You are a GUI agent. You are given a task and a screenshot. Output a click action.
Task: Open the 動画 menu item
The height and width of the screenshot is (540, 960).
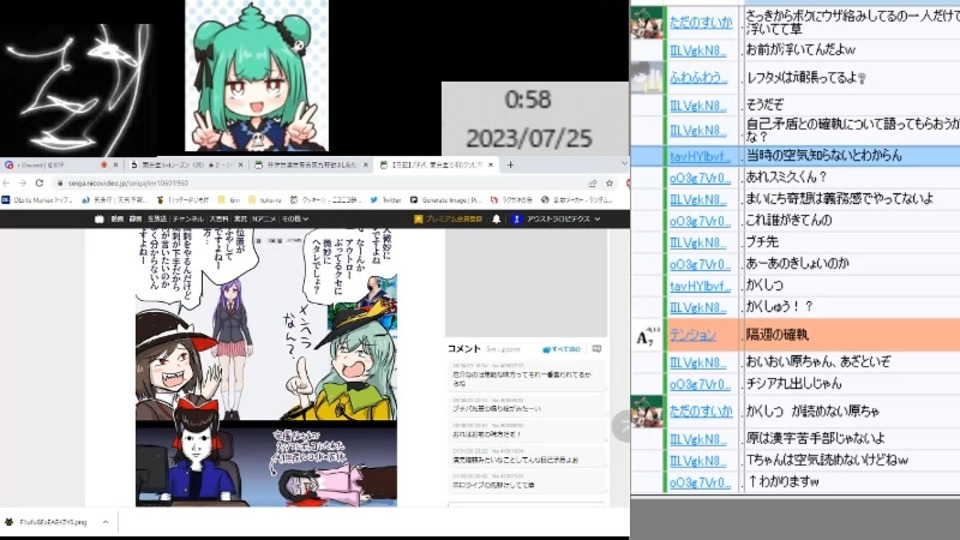coord(117,219)
